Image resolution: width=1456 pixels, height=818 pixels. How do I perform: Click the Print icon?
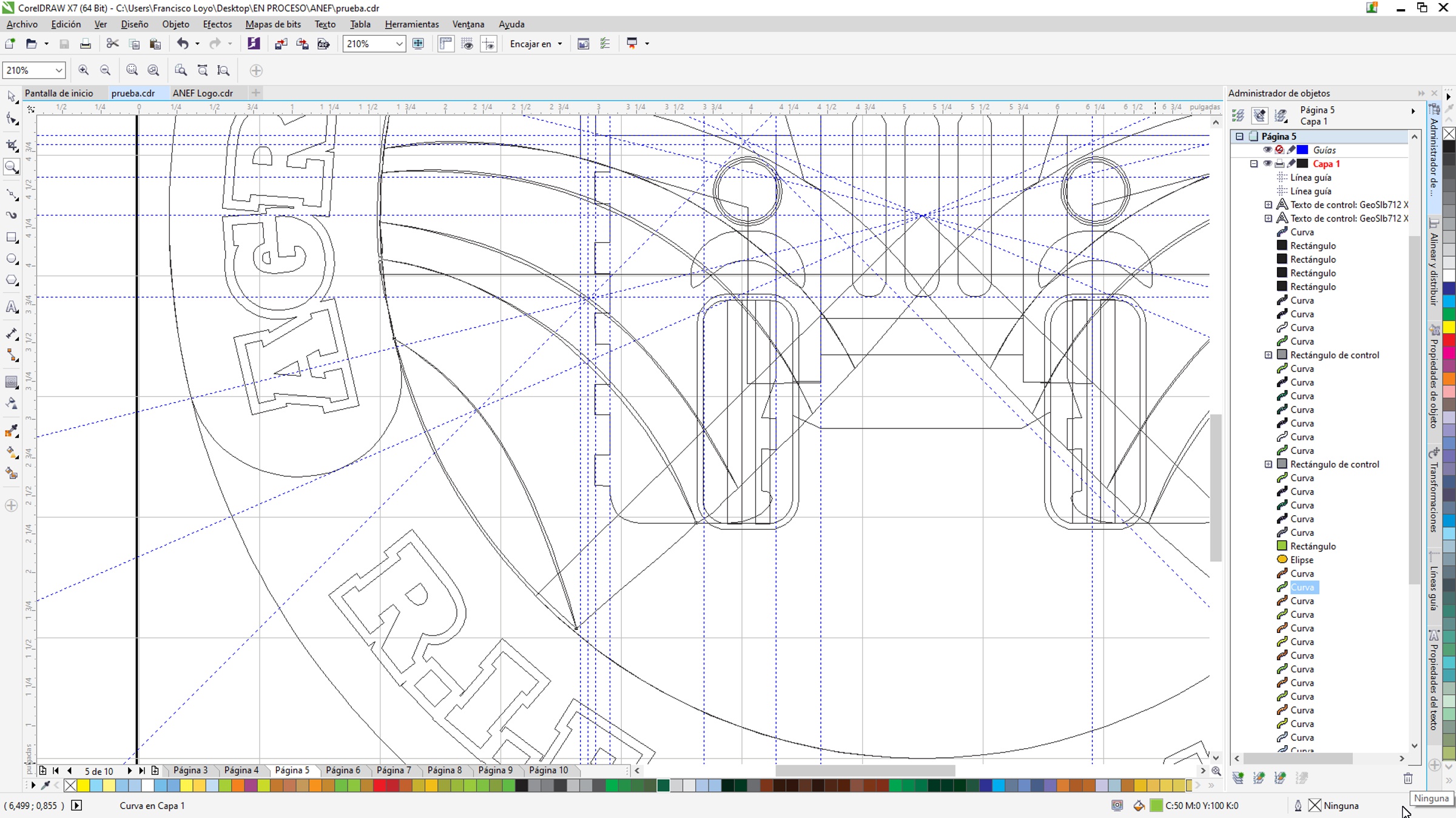pyautogui.click(x=86, y=44)
